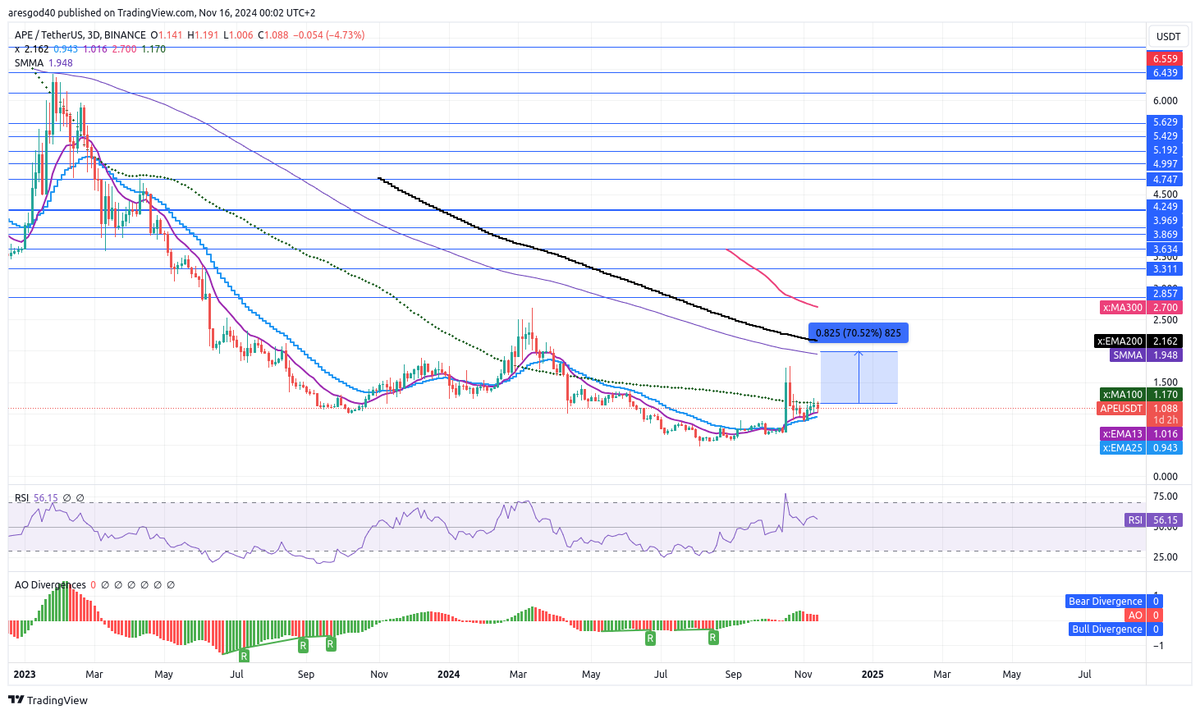Screen dimensions: 1200x714
Task: Select the 75.00 value on the RSI scale
Action: coord(1166,497)
